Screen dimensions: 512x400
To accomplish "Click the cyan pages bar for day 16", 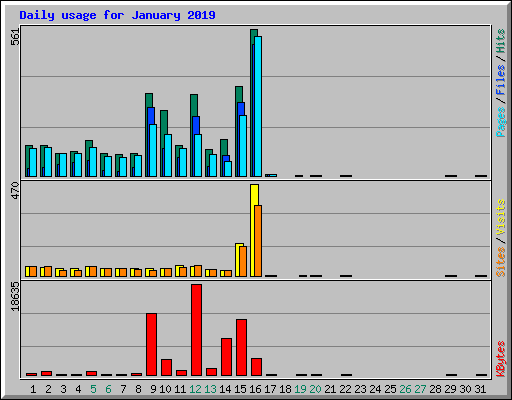I will tap(258, 106).
